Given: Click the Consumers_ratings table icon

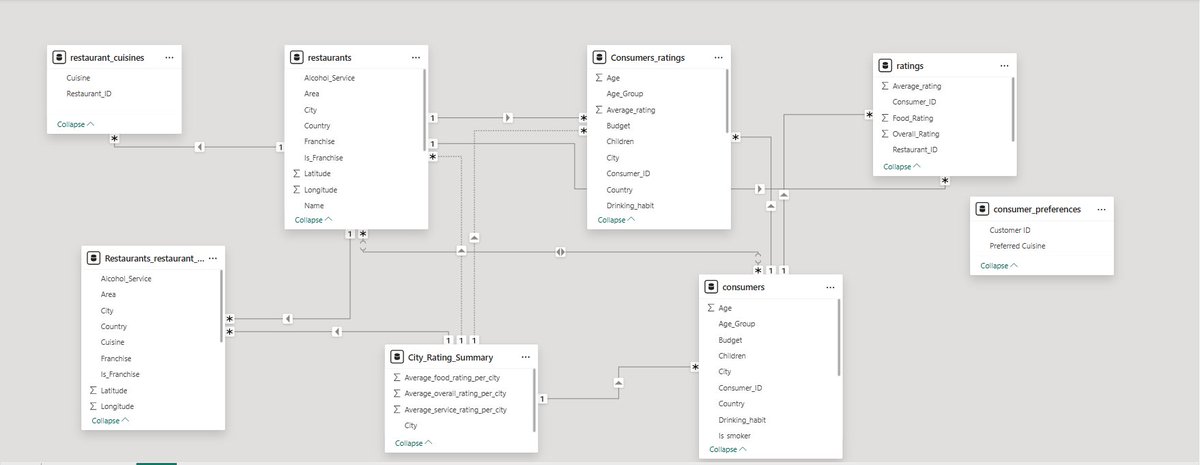Looking at the screenshot, I should [x=600, y=58].
